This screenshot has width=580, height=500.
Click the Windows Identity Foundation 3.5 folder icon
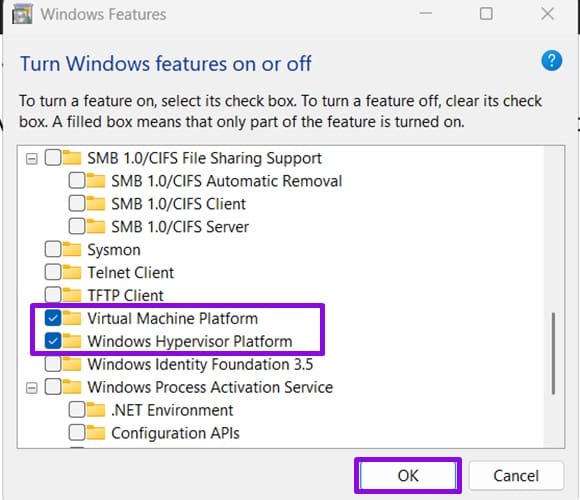click(x=72, y=364)
